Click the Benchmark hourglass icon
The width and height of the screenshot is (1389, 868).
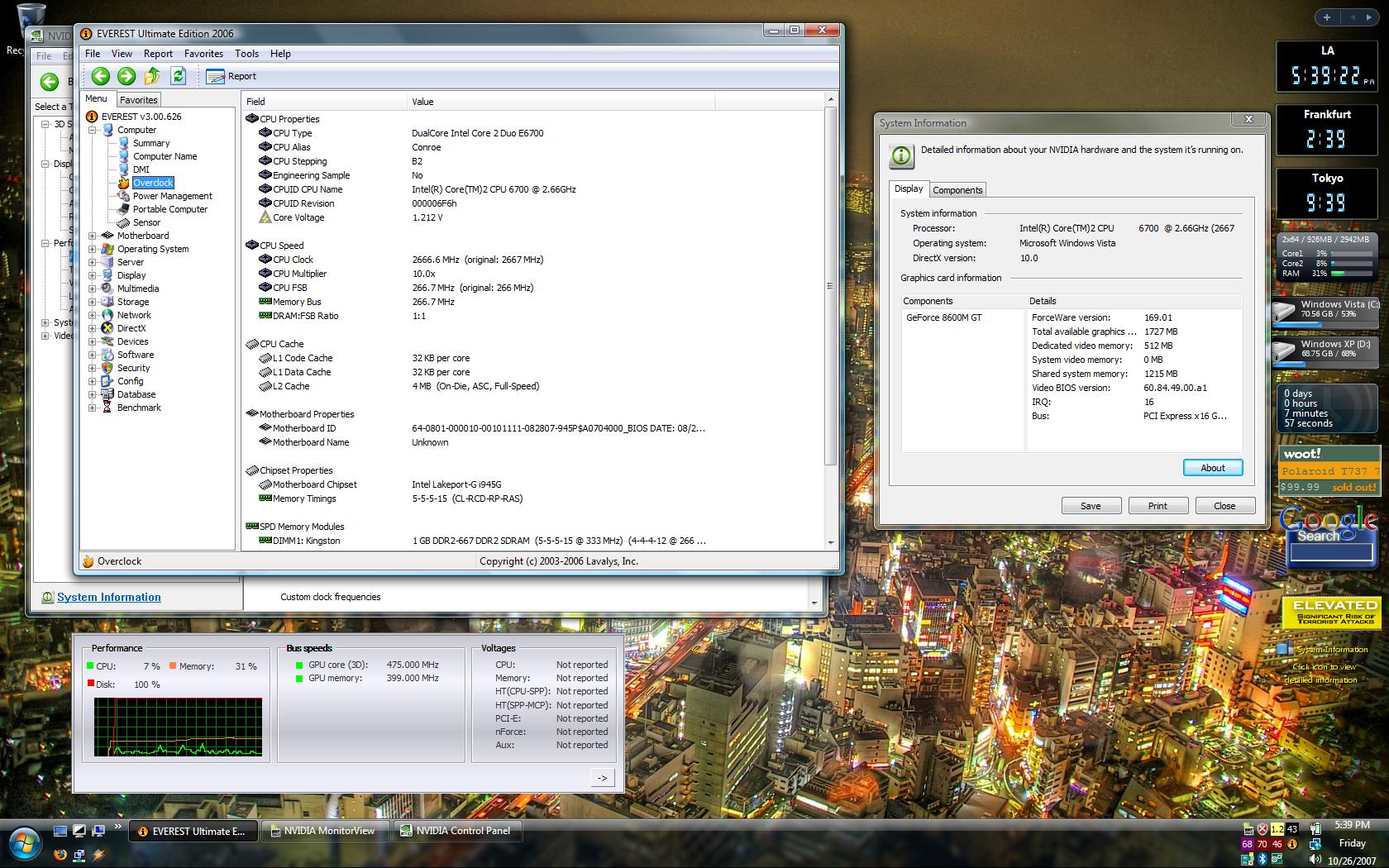107,408
